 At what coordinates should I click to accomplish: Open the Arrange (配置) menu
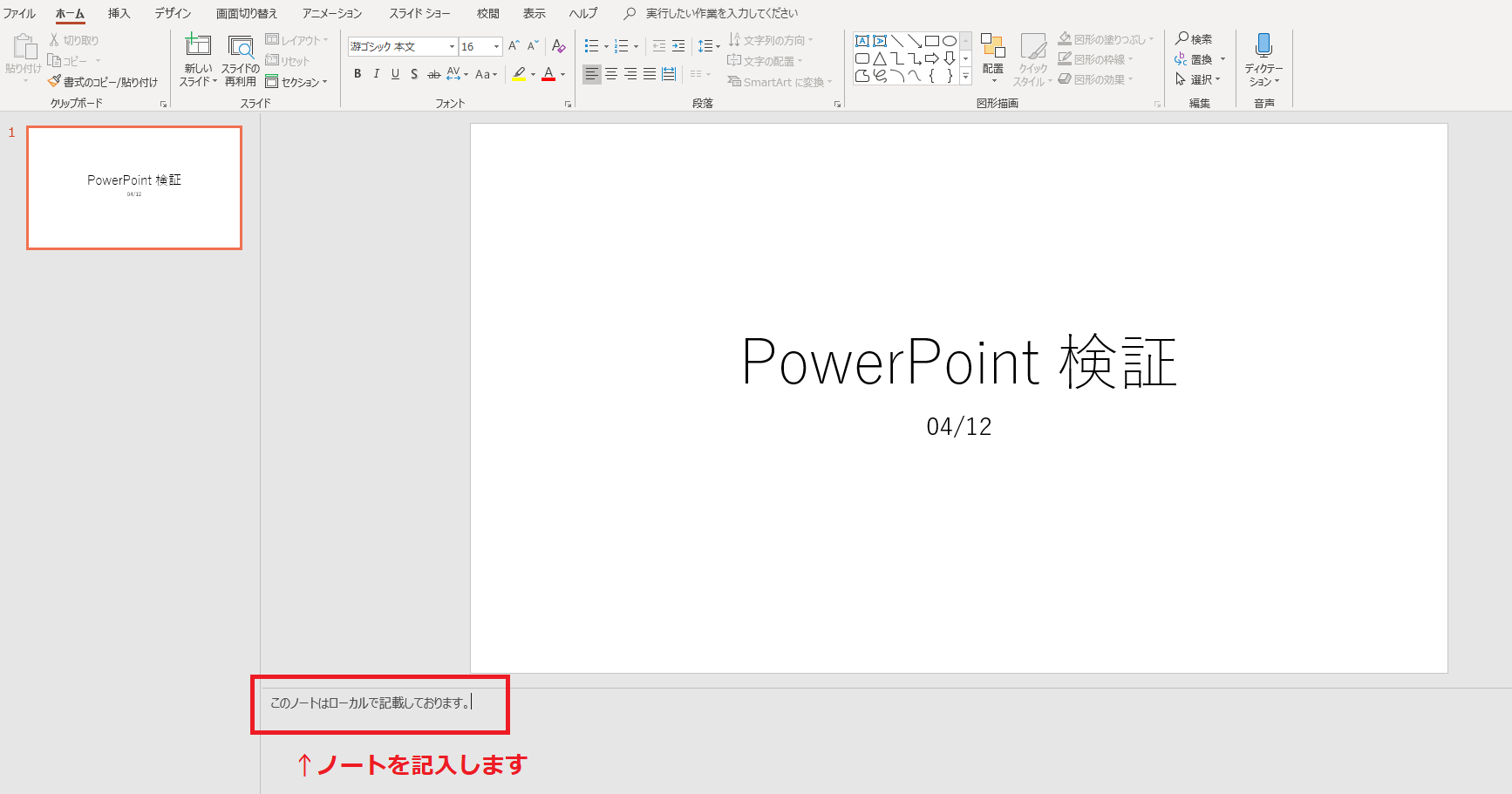993,59
